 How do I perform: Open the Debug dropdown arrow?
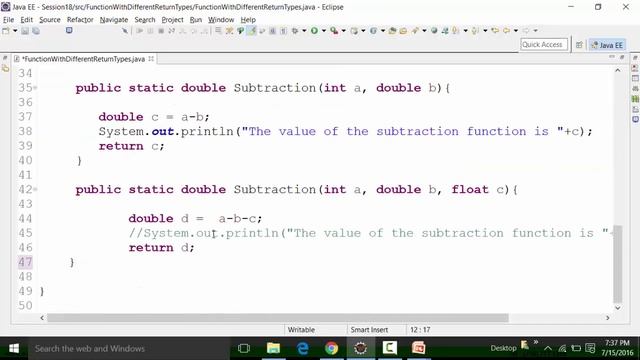coord(304,31)
